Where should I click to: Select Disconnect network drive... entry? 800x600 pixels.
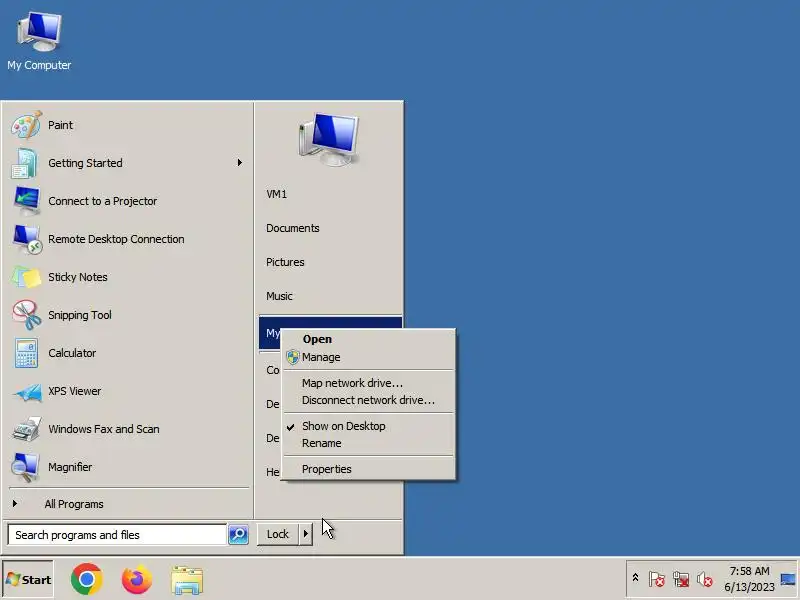(368, 401)
